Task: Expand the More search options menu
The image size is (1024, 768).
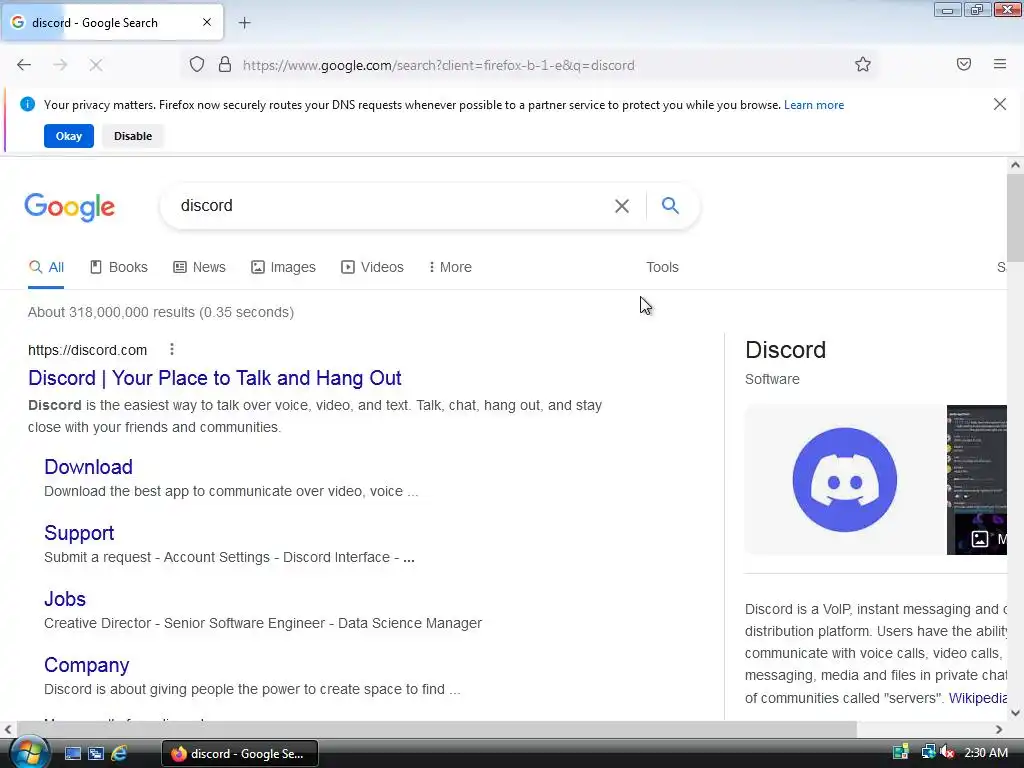Action: [450, 268]
